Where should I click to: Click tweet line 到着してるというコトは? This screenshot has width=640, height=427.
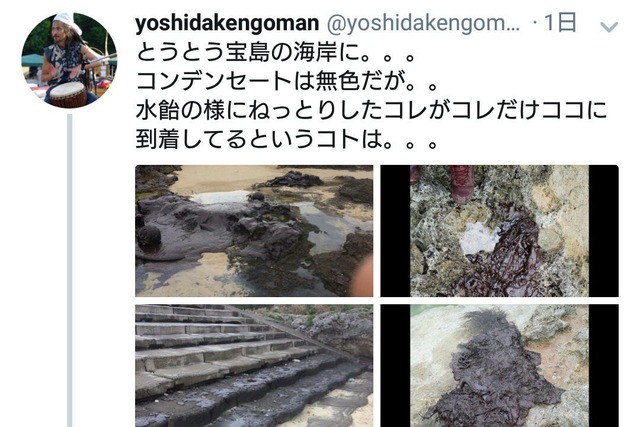[287, 139]
